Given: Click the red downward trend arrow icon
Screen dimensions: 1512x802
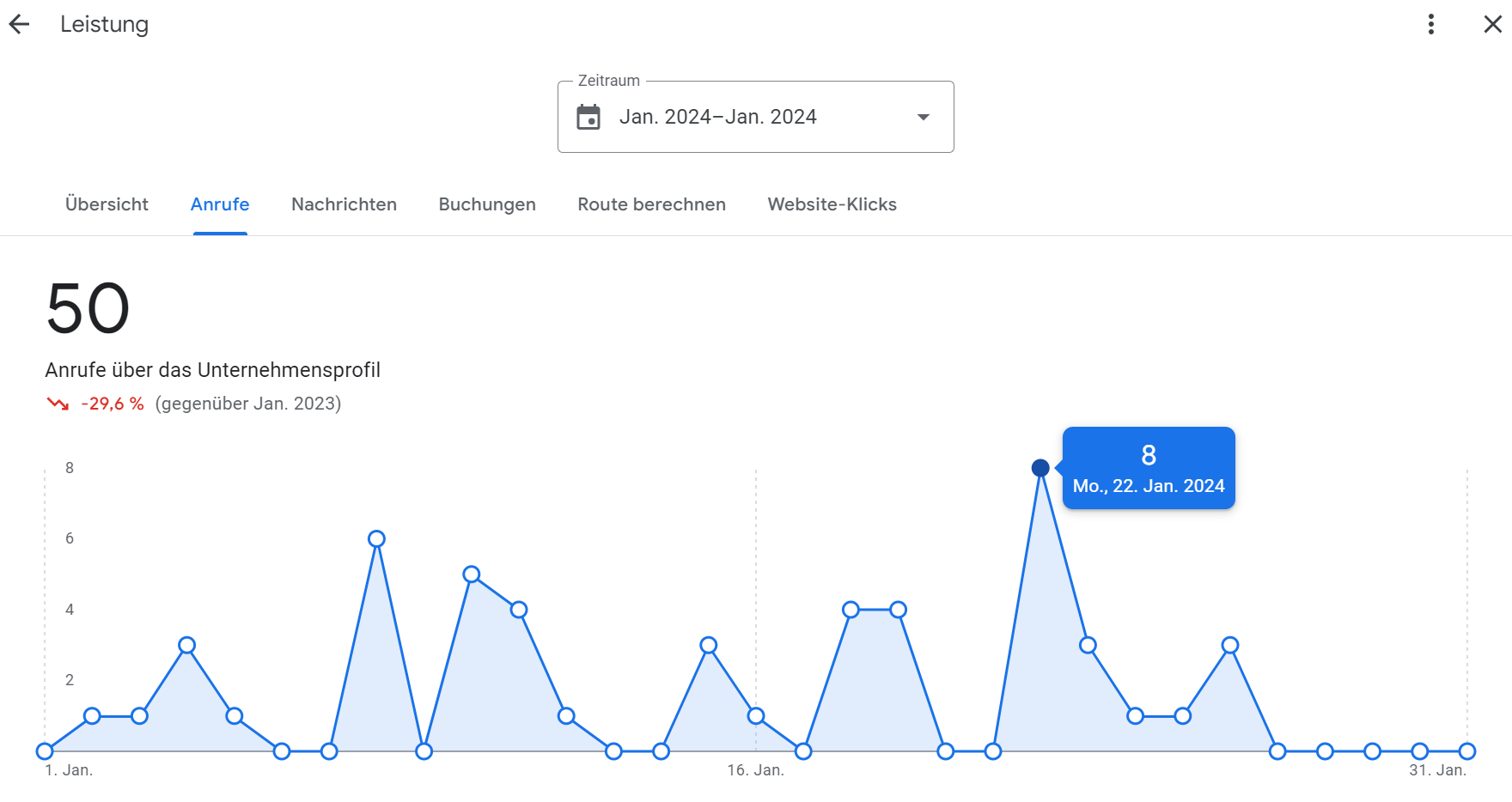Looking at the screenshot, I should pyautogui.click(x=58, y=404).
